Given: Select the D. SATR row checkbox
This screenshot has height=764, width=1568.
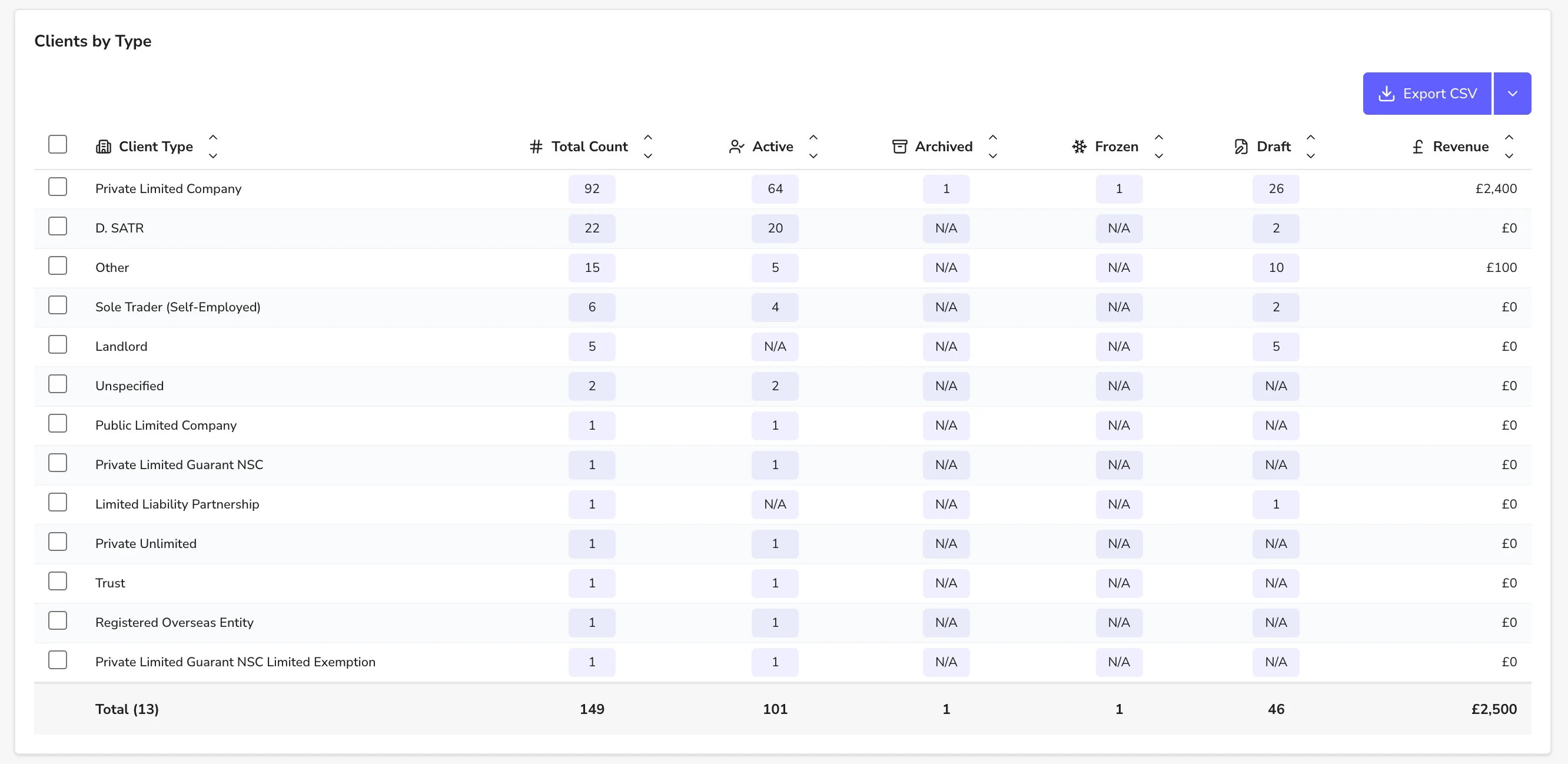Looking at the screenshot, I should (x=58, y=227).
